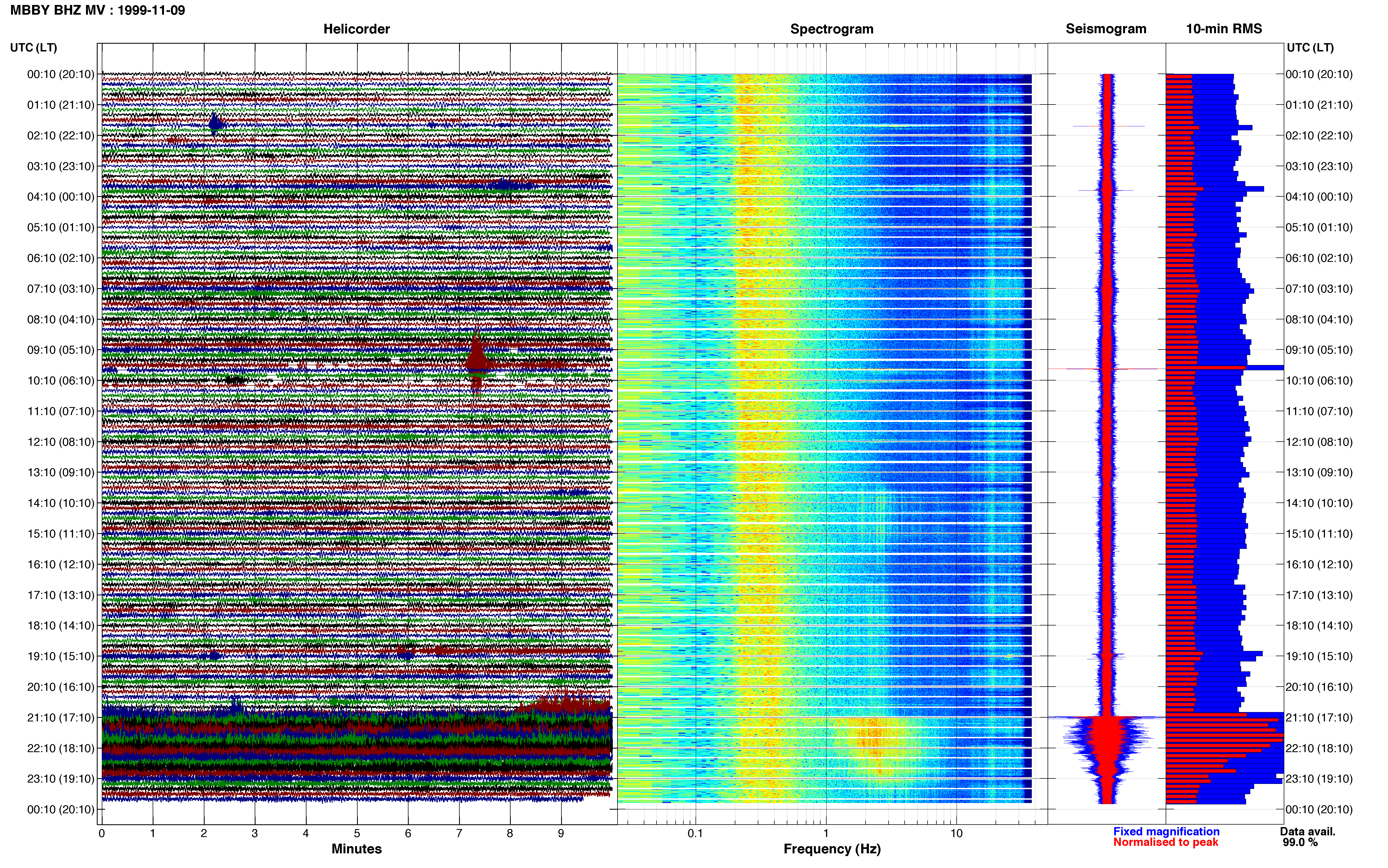Screen dimensions: 1388x868
Task: Click the left time label '01:10 (21:10)'
Action: click(x=60, y=105)
